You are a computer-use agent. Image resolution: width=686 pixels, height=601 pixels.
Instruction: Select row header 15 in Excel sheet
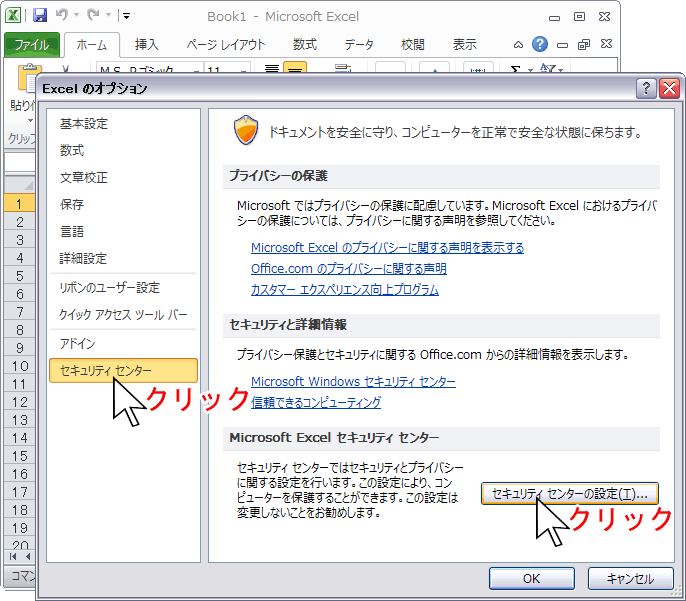(x=19, y=456)
